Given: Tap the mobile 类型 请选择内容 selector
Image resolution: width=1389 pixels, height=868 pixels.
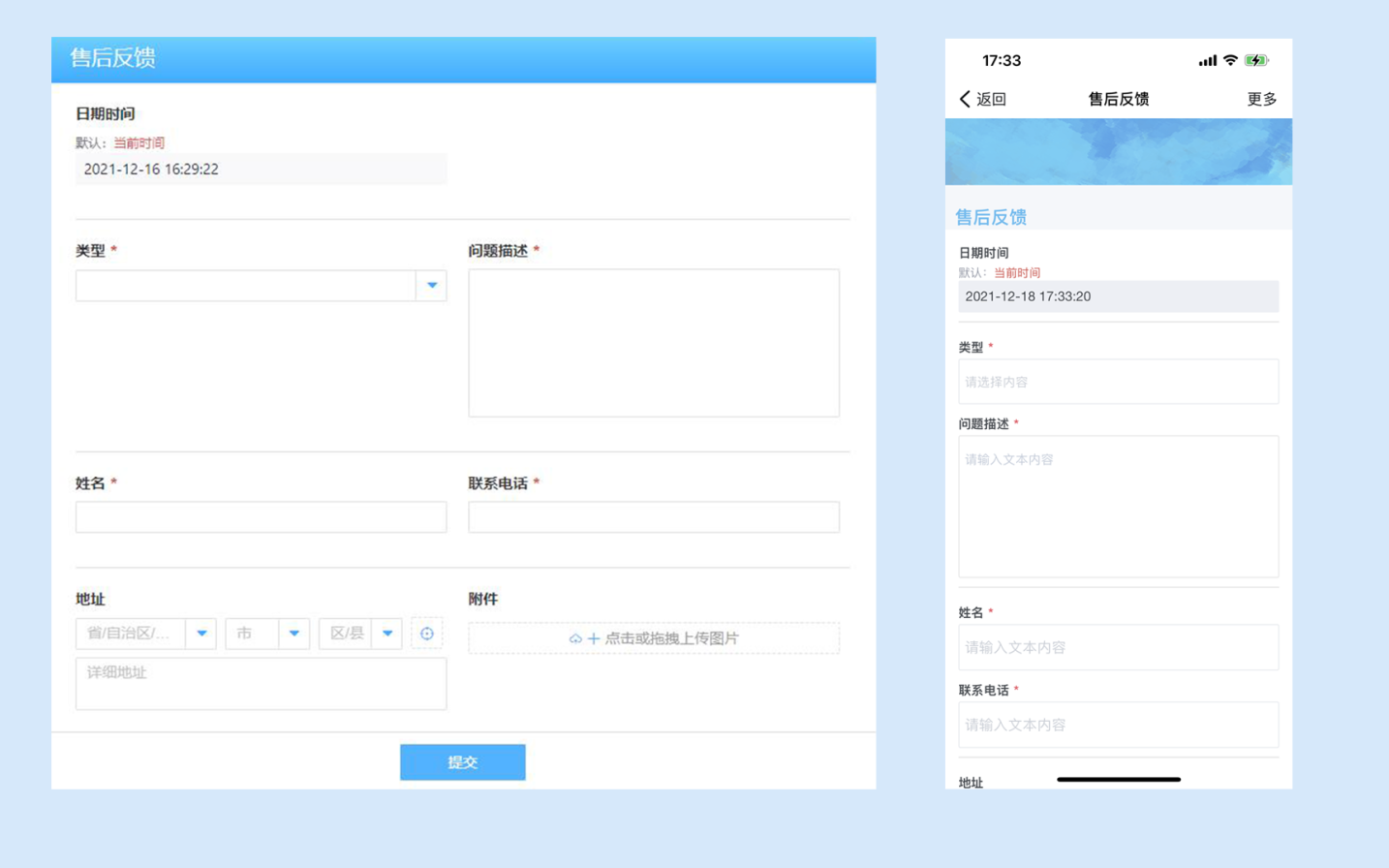Looking at the screenshot, I should [x=1118, y=382].
